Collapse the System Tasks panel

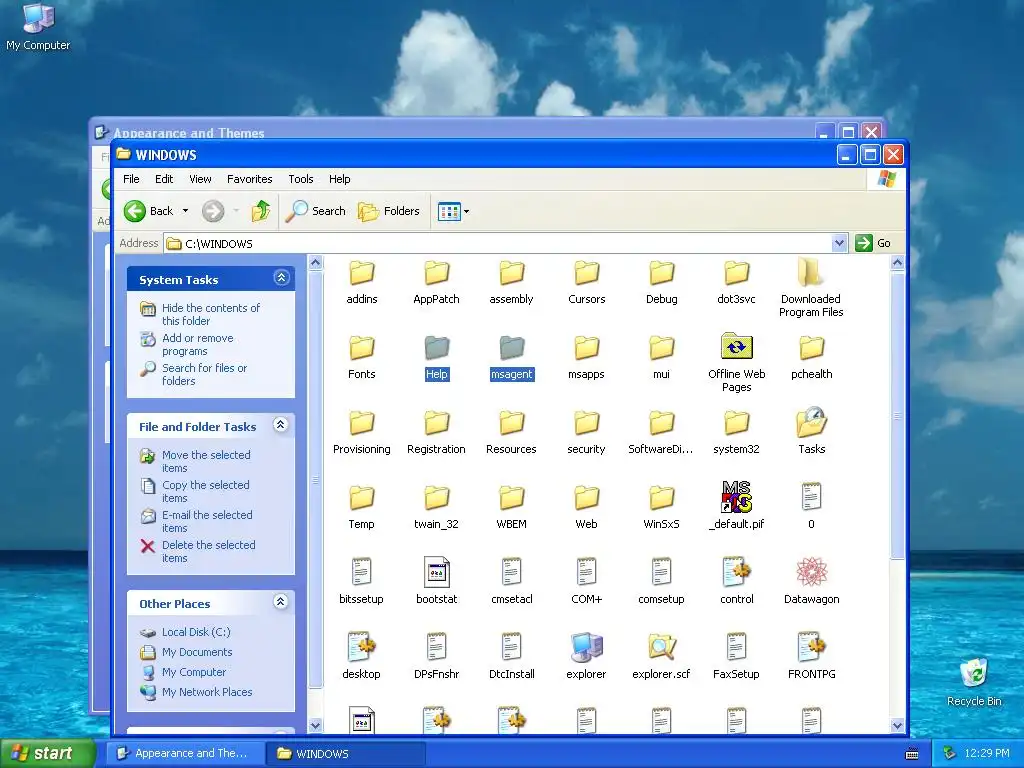(x=281, y=278)
